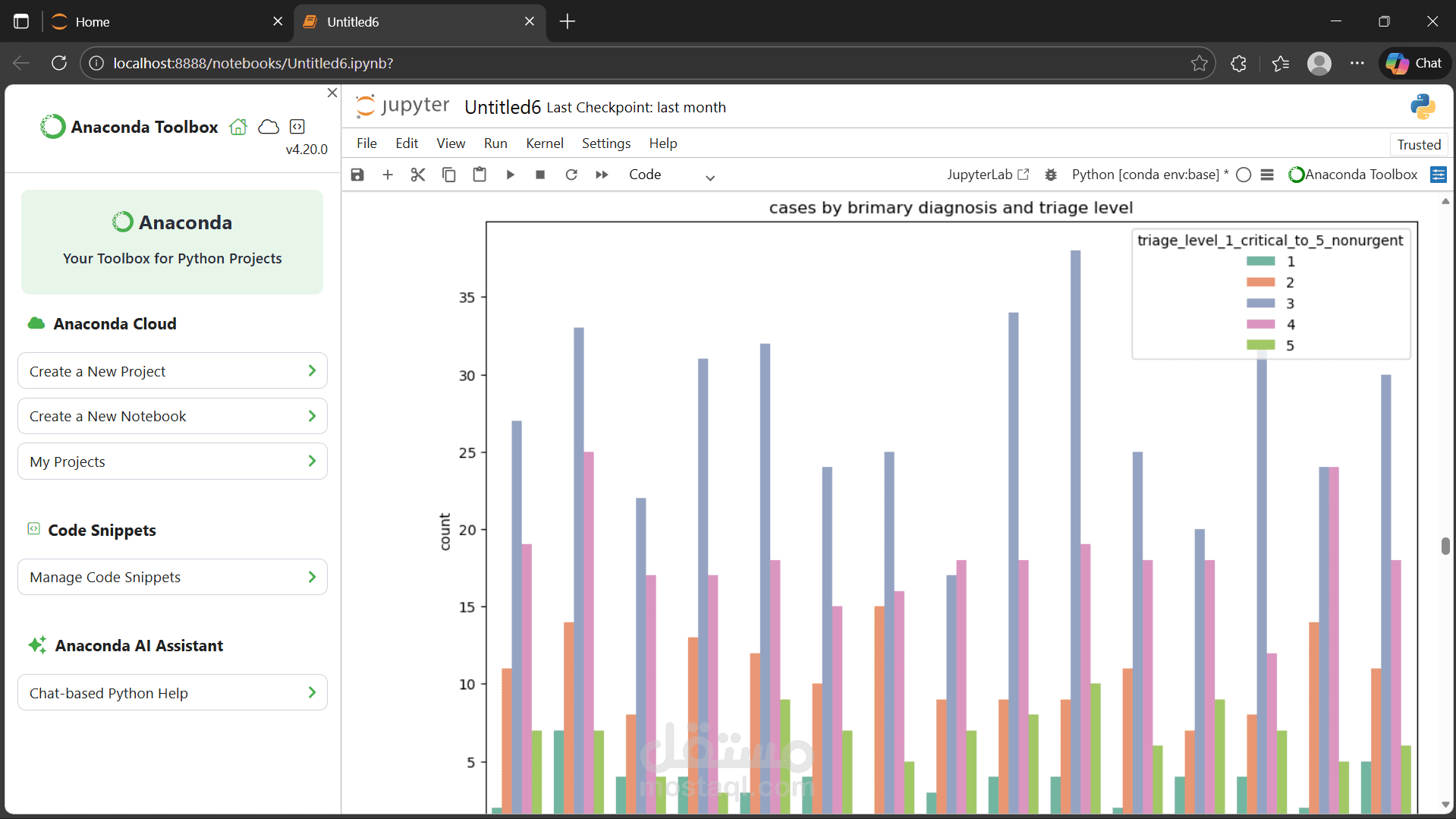This screenshot has width=1456, height=819.
Task: Click the Jupyter logo
Action: (x=403, y=106)
